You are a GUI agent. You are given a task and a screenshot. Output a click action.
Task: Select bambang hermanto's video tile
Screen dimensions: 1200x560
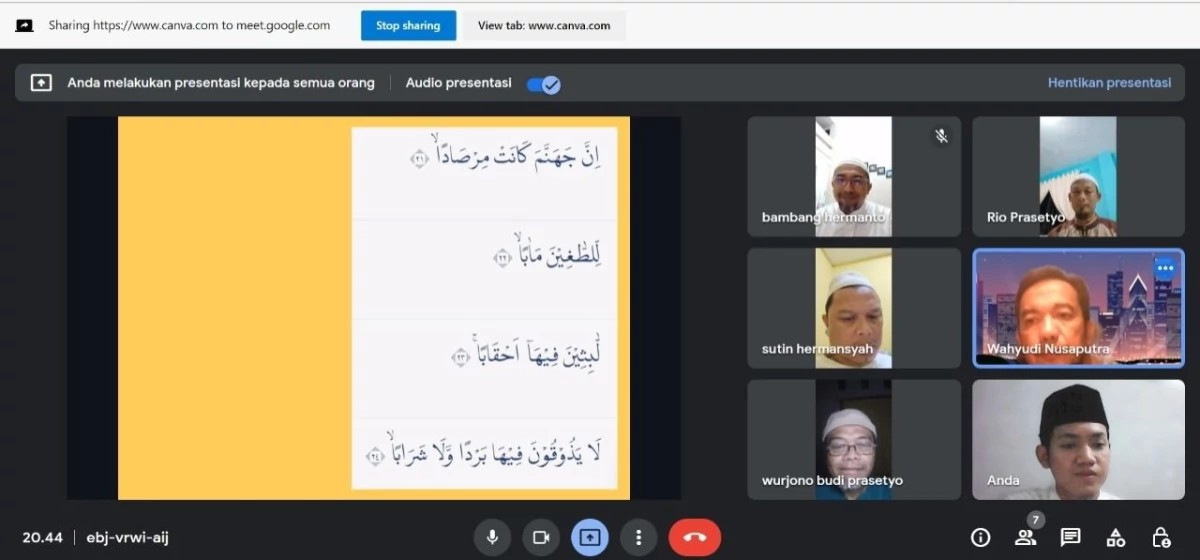click(854, 176)
